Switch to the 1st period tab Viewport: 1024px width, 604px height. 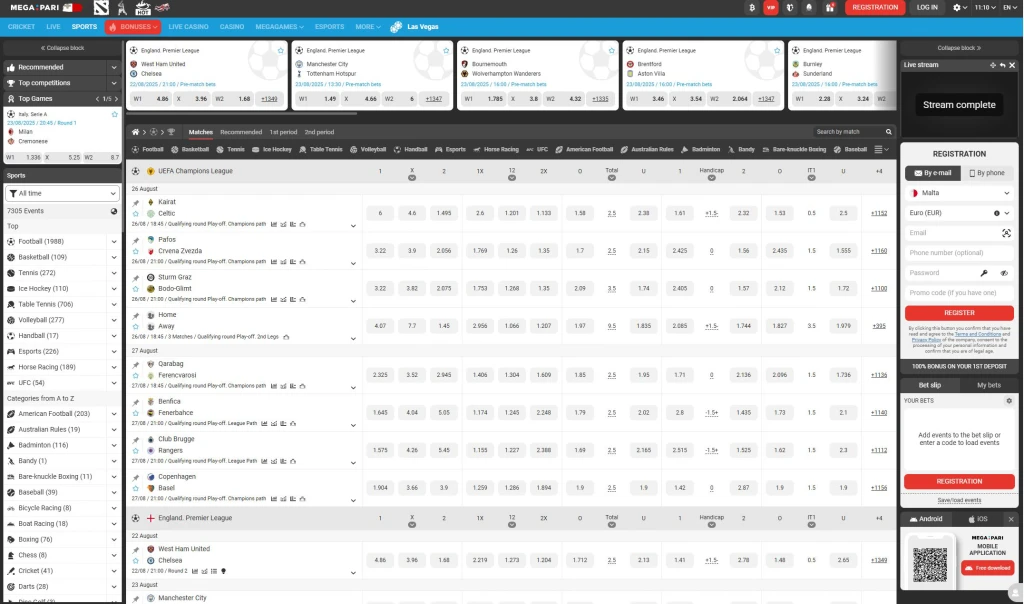283,132
